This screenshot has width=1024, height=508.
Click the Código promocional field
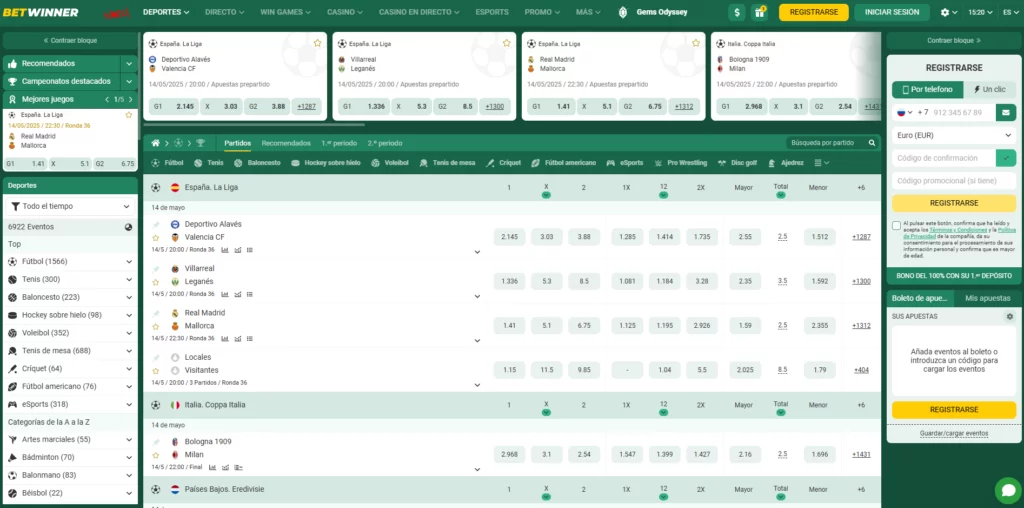(954, 181)
